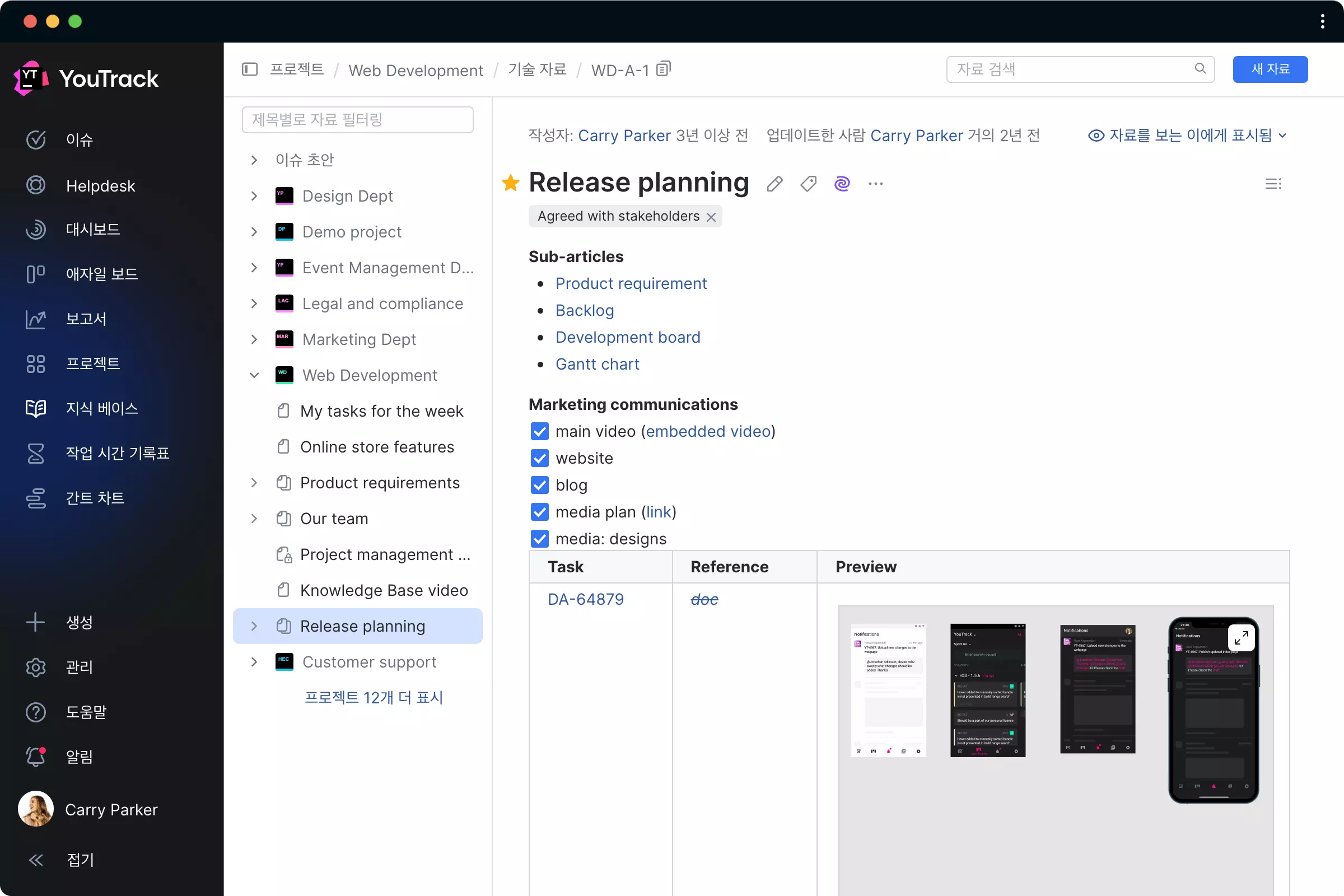1344x896 pixels.
Task: Click the 새 자료 button
Action: (x=1270, y=69)
